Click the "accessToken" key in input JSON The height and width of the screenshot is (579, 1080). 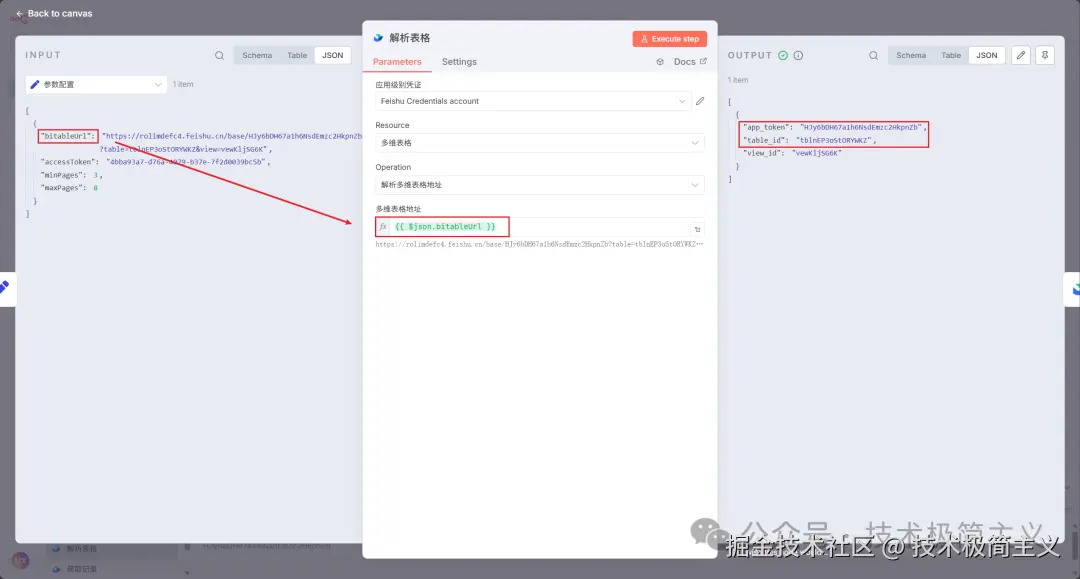tap(70, 162)
